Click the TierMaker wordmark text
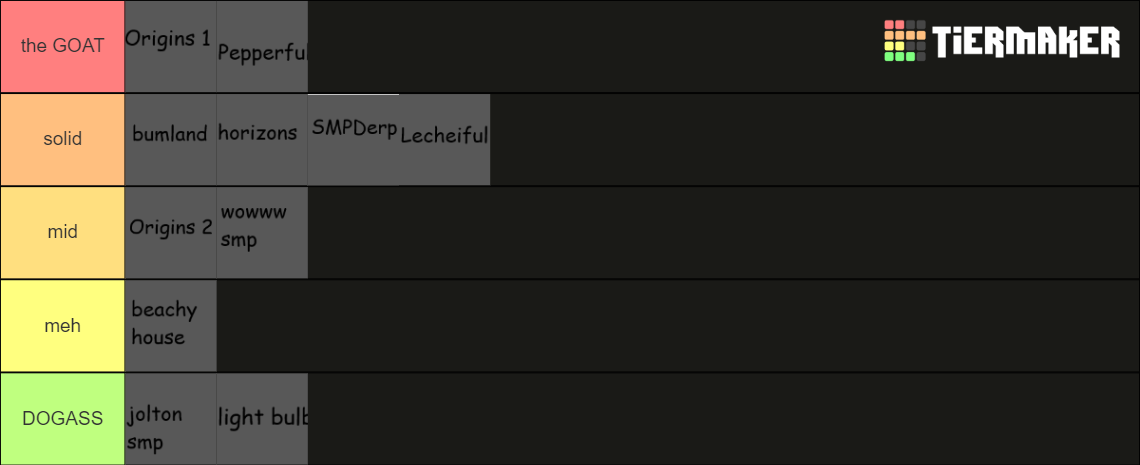1140x465 pixels. point(1026,42)
